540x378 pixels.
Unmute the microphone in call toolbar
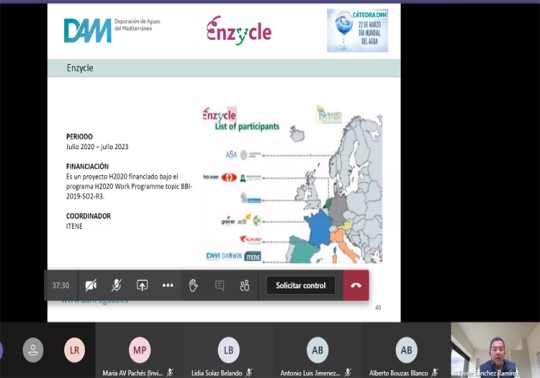coord(116,285)
